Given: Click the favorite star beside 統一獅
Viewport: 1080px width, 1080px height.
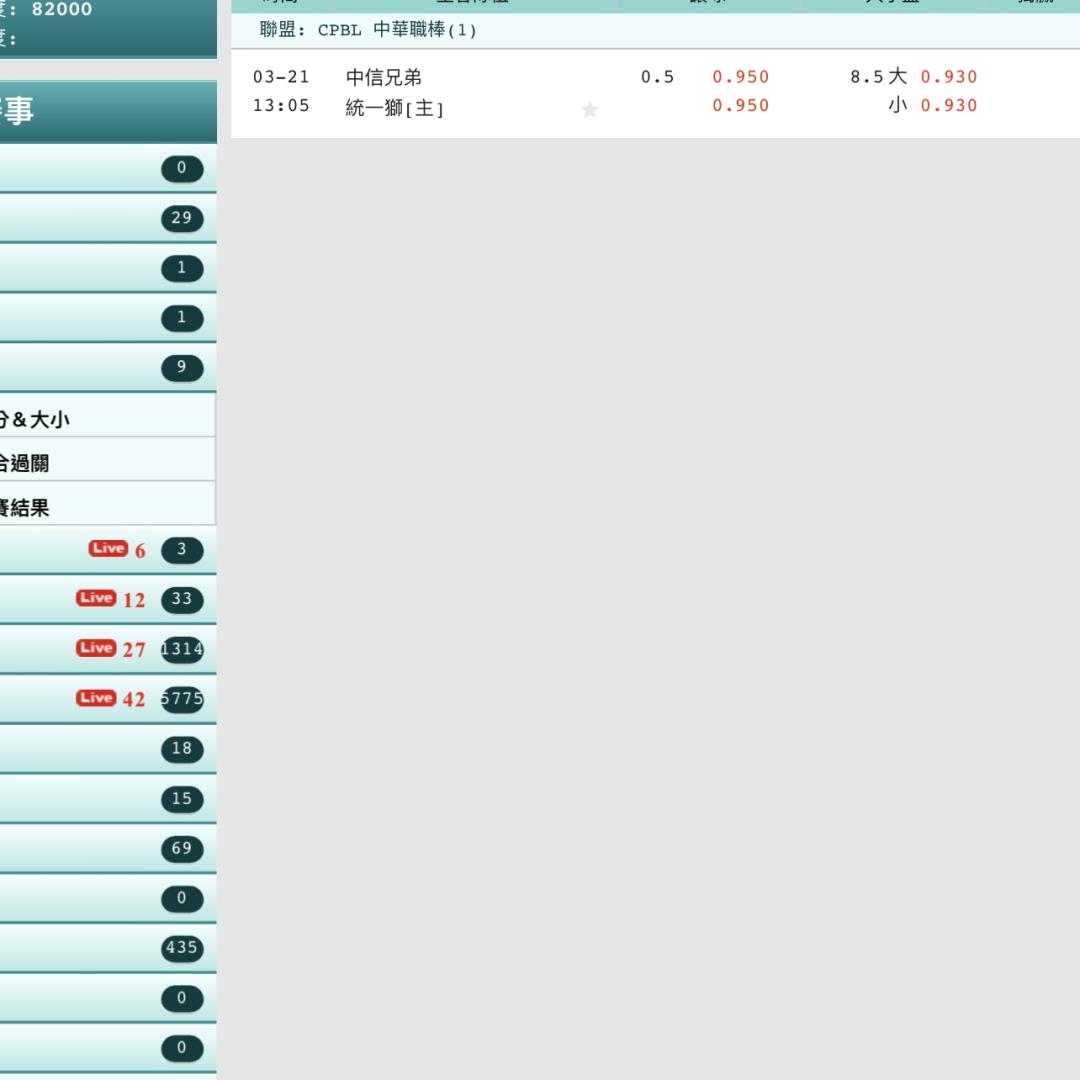Looking at the screenshot, I should tap(590, 110).
